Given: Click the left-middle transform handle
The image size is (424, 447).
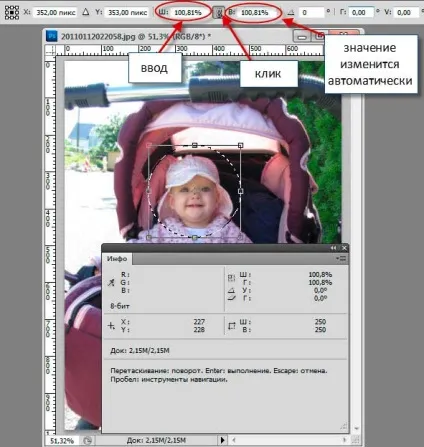Looking at the screenshot, I should click(x=149, y=191).
